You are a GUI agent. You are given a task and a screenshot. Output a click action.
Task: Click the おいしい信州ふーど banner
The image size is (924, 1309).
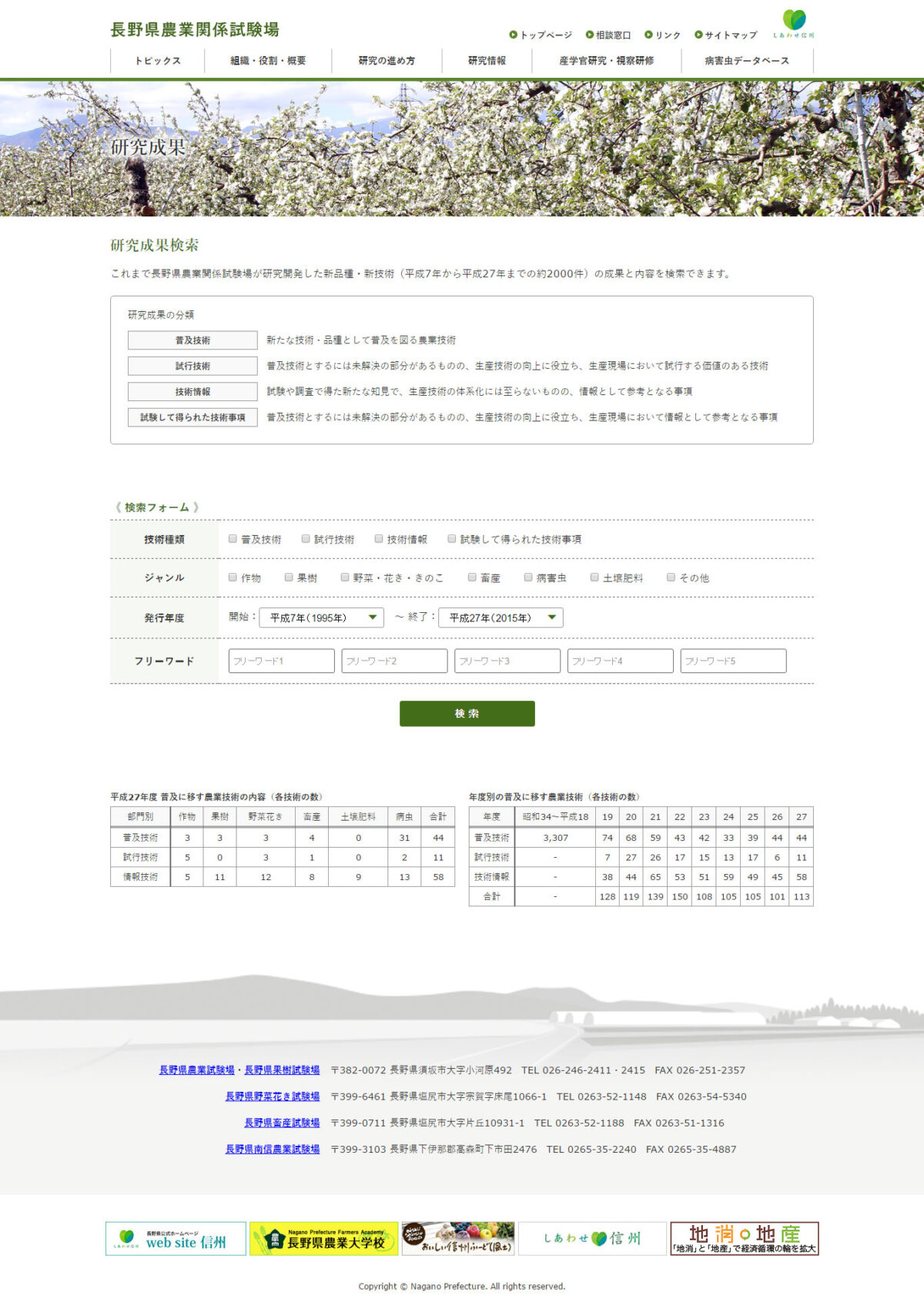point(458,1238)
